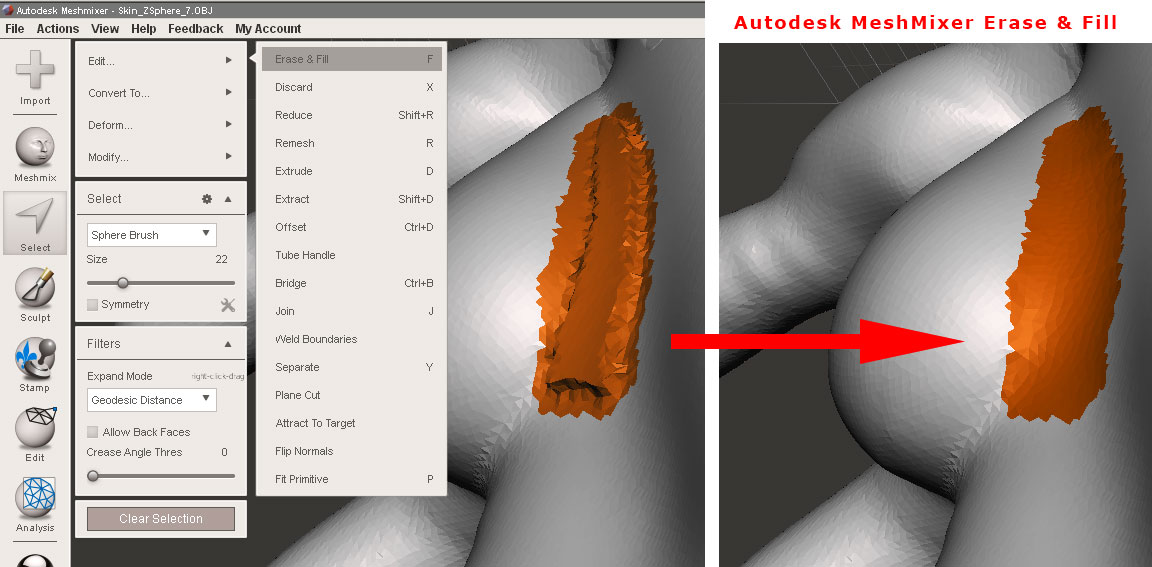
Task: Click the Select panel gear icon
Action: (207, 199)
